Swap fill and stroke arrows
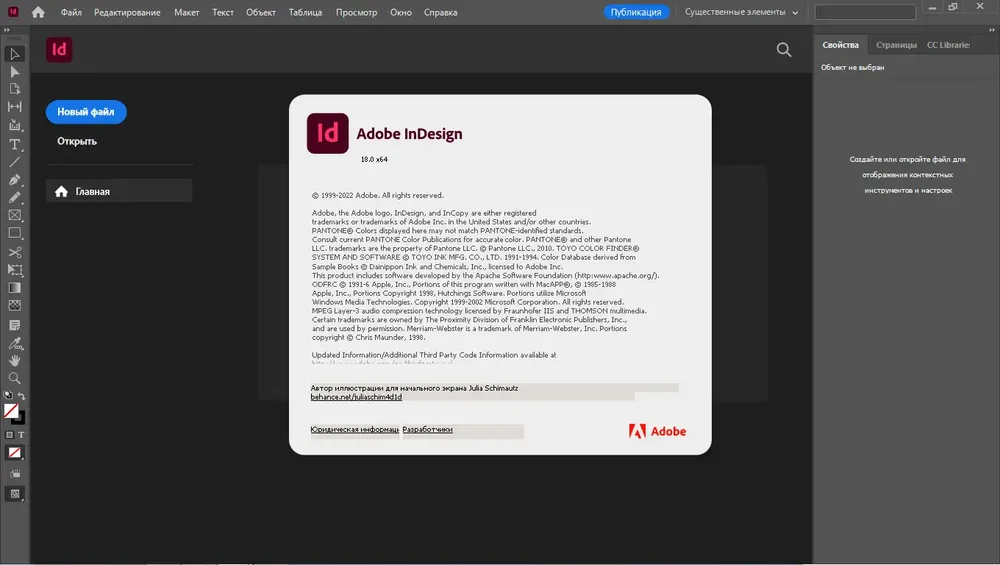The image size is (1000, 565). click(x=22, y=396)
